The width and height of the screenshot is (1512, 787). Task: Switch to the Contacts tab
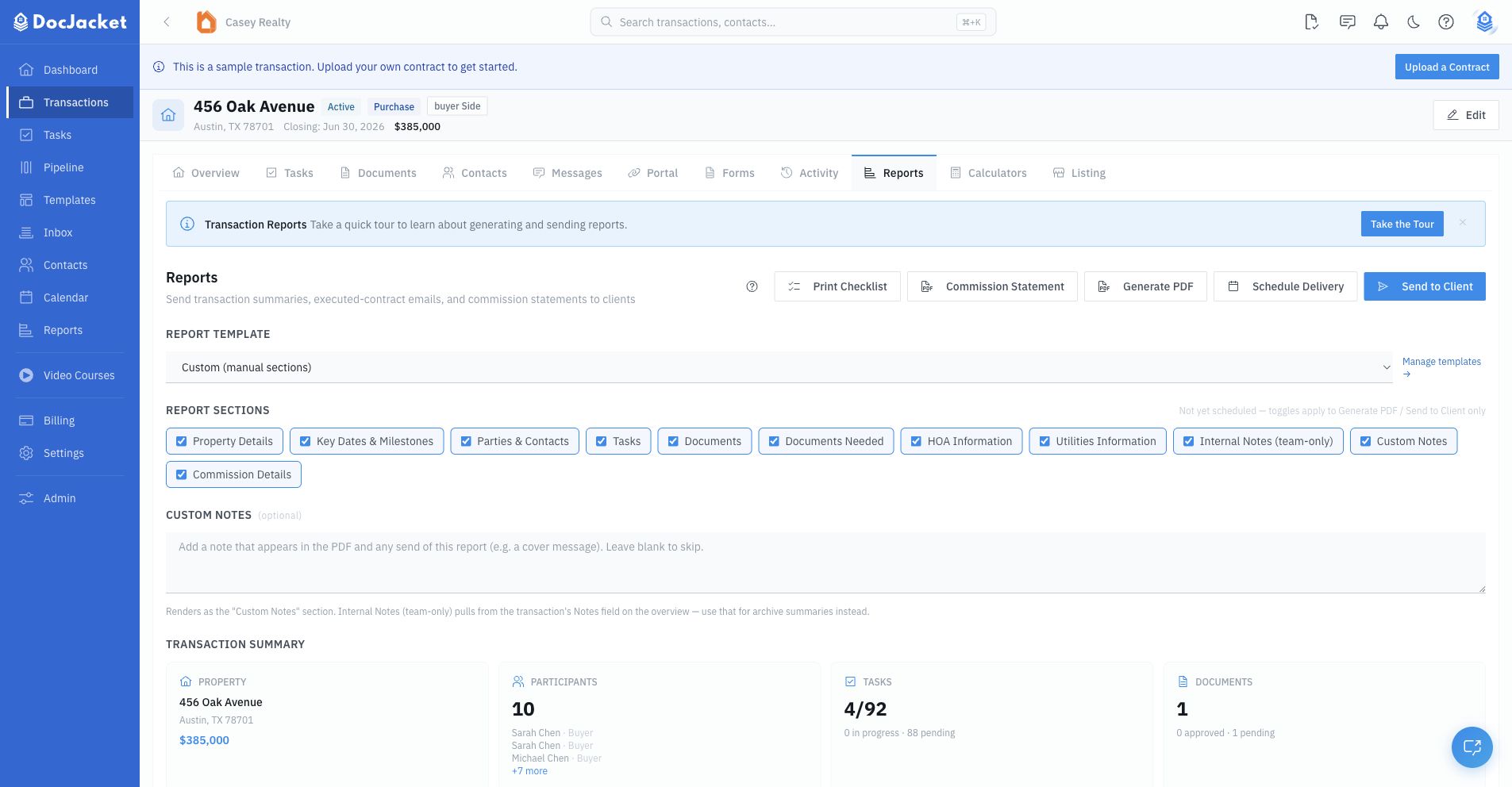point(475,173)
